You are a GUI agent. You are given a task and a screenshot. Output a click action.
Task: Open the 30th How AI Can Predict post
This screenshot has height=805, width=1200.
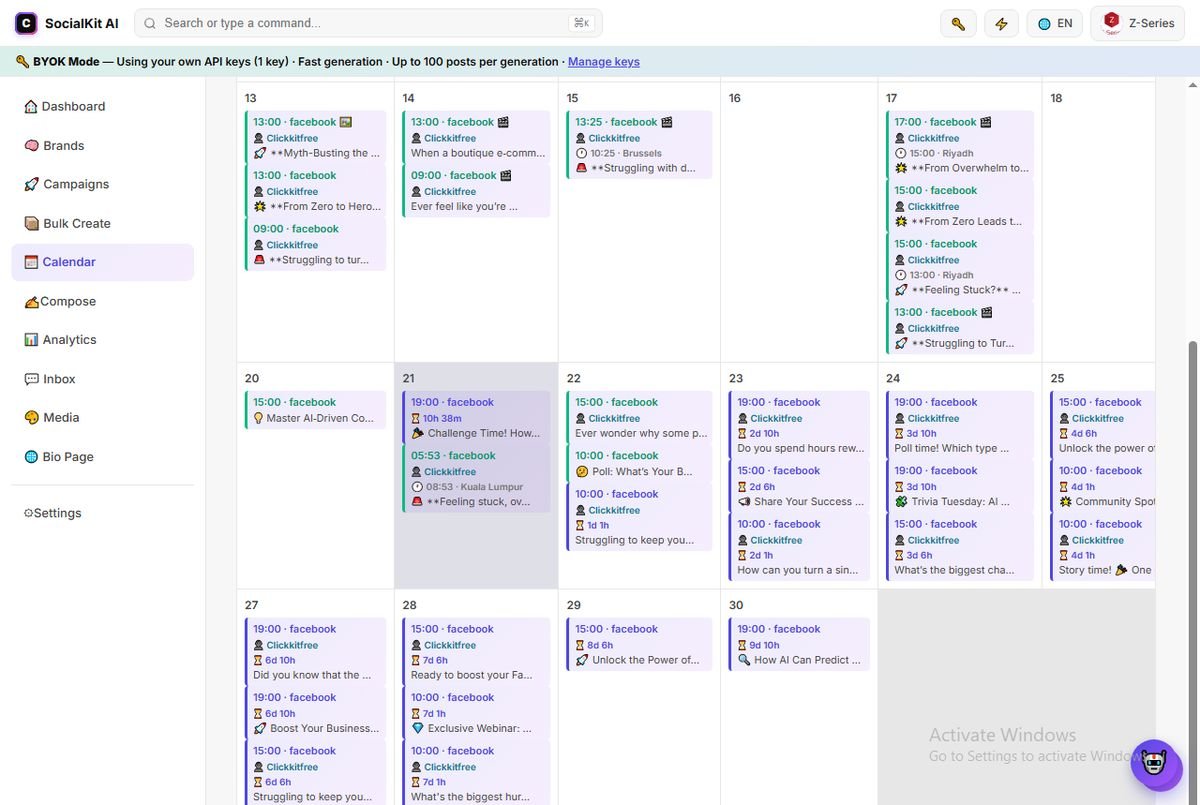click(x=800, y=644)
